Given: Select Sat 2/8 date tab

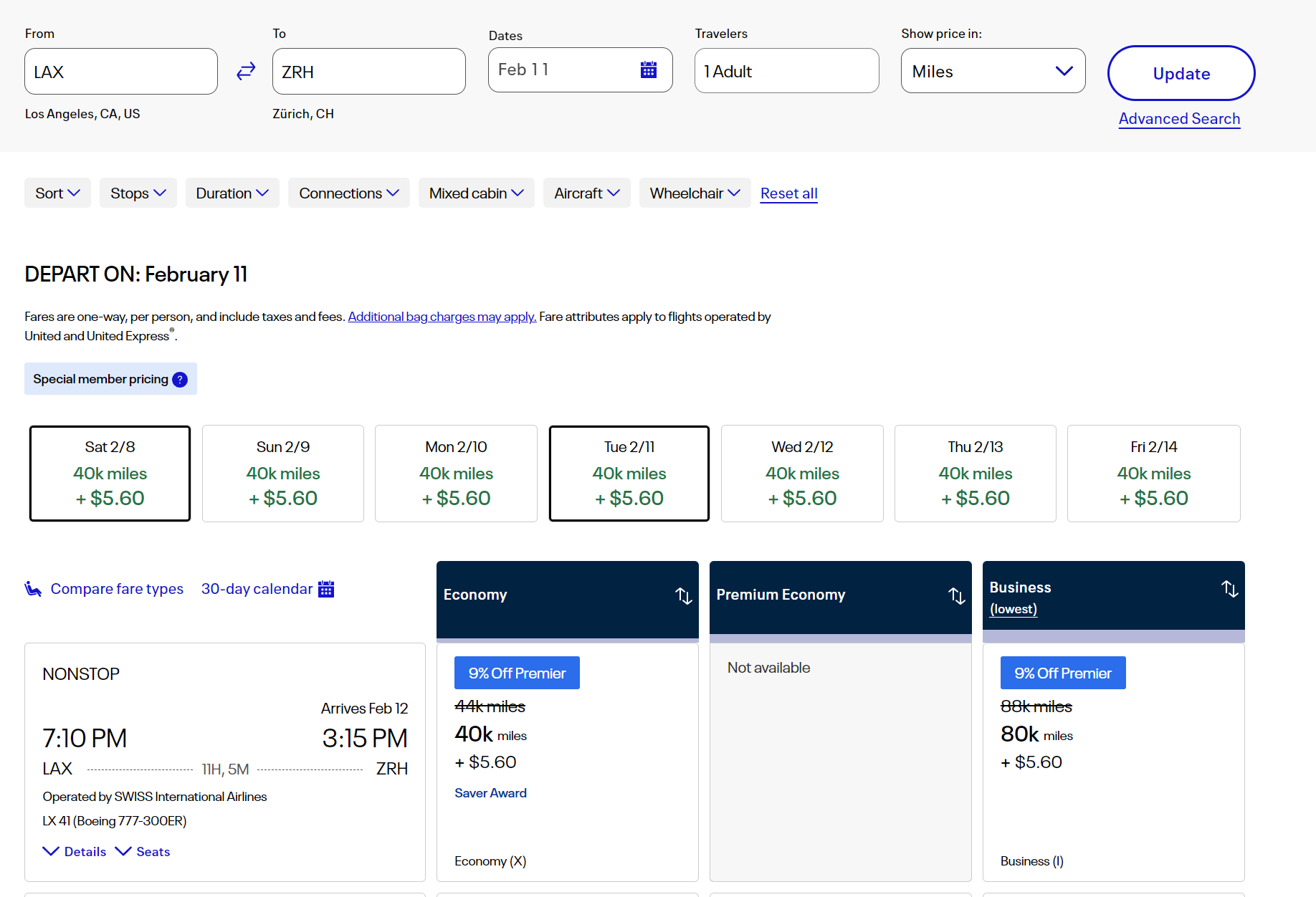Looking at the screenshot, I should 110,474.
